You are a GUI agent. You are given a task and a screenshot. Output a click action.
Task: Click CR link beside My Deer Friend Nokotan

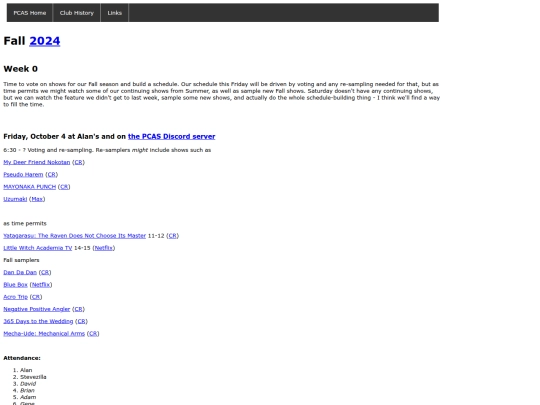pyautogui.click(x=78, y=162)
